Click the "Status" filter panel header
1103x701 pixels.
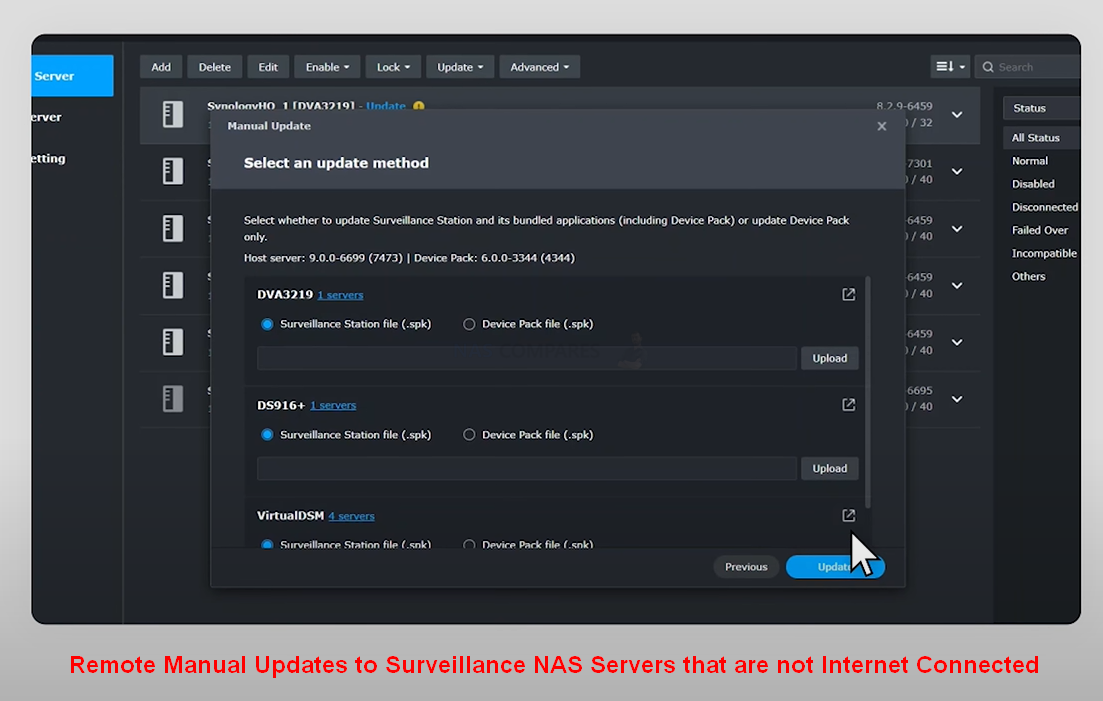[1041, 108]
